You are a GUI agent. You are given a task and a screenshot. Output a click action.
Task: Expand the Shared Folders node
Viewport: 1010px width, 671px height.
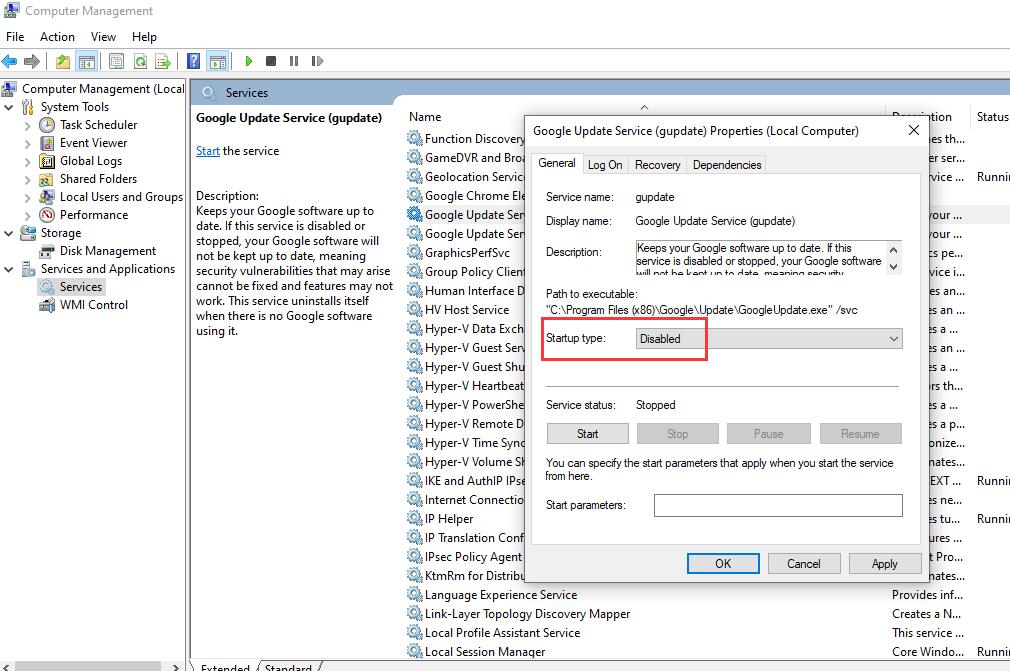point(27,180)
